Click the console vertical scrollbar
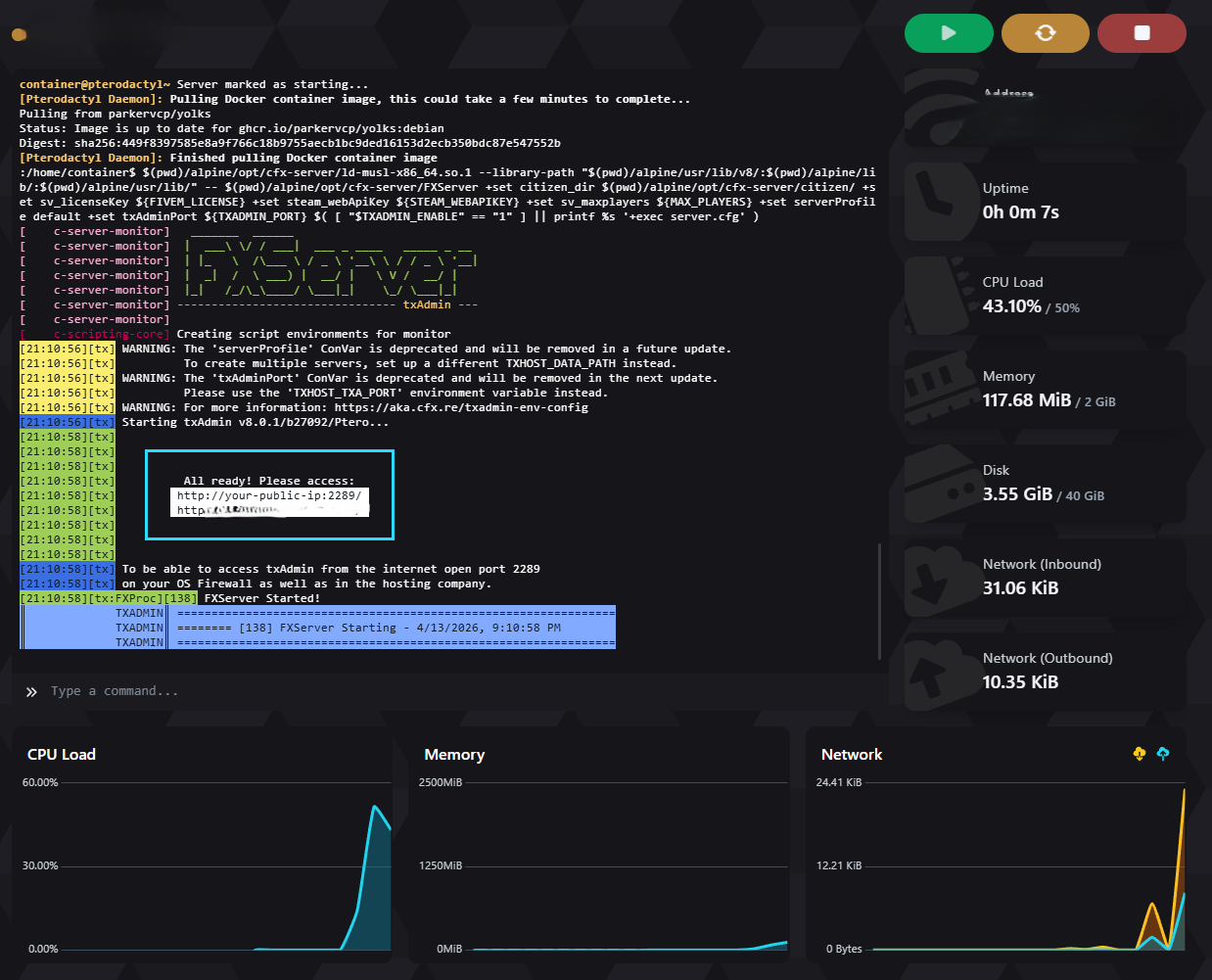Screen dimensions: 1212x980 tap(879, 599)
